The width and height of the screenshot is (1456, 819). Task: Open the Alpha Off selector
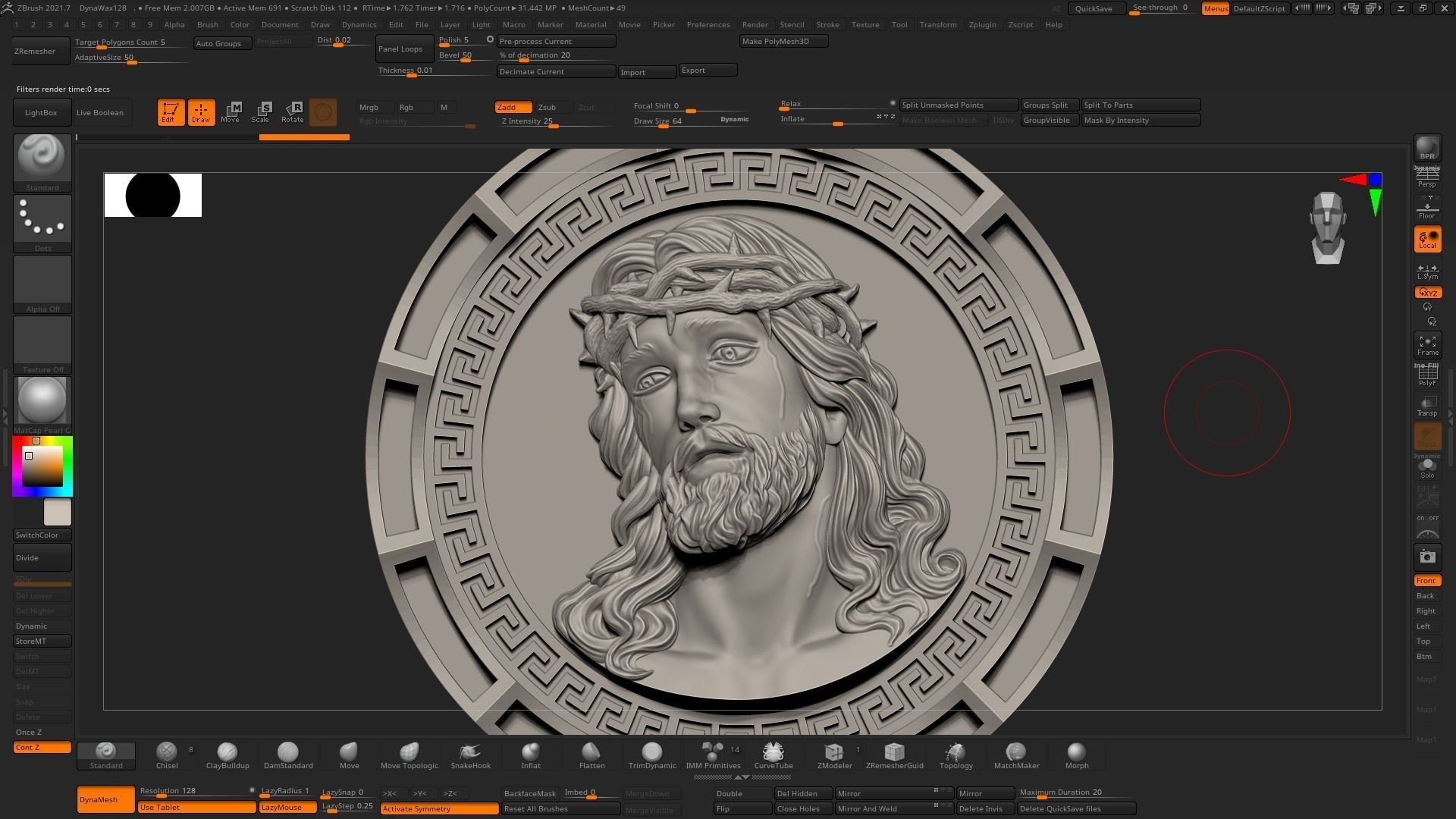click(42, 284)
